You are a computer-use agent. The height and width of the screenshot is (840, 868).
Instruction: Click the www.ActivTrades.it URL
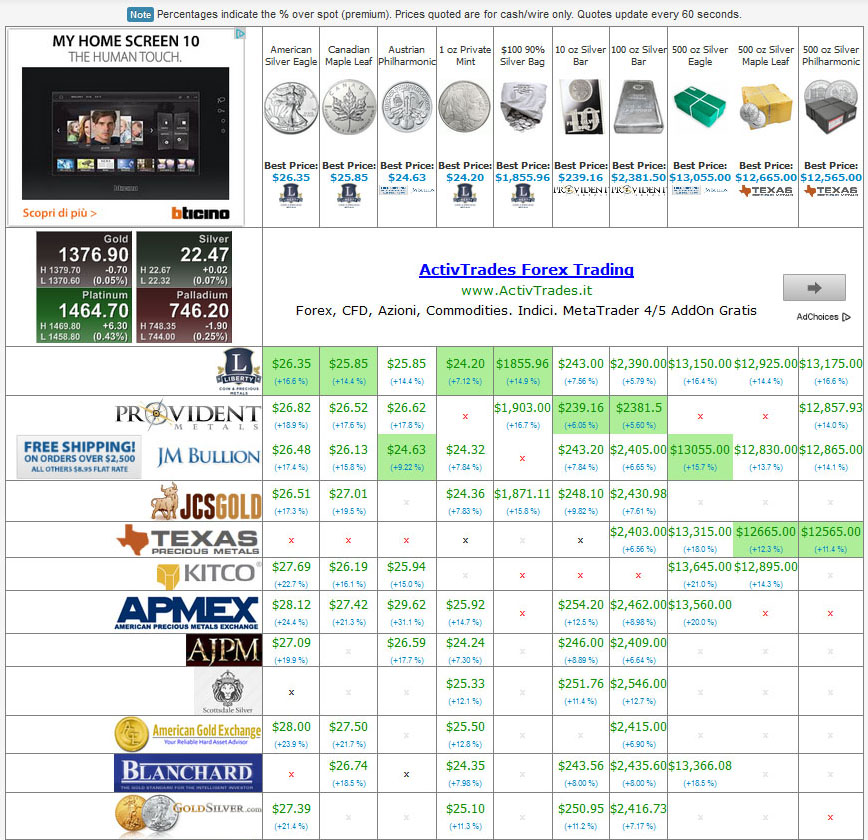click(526, 291)
